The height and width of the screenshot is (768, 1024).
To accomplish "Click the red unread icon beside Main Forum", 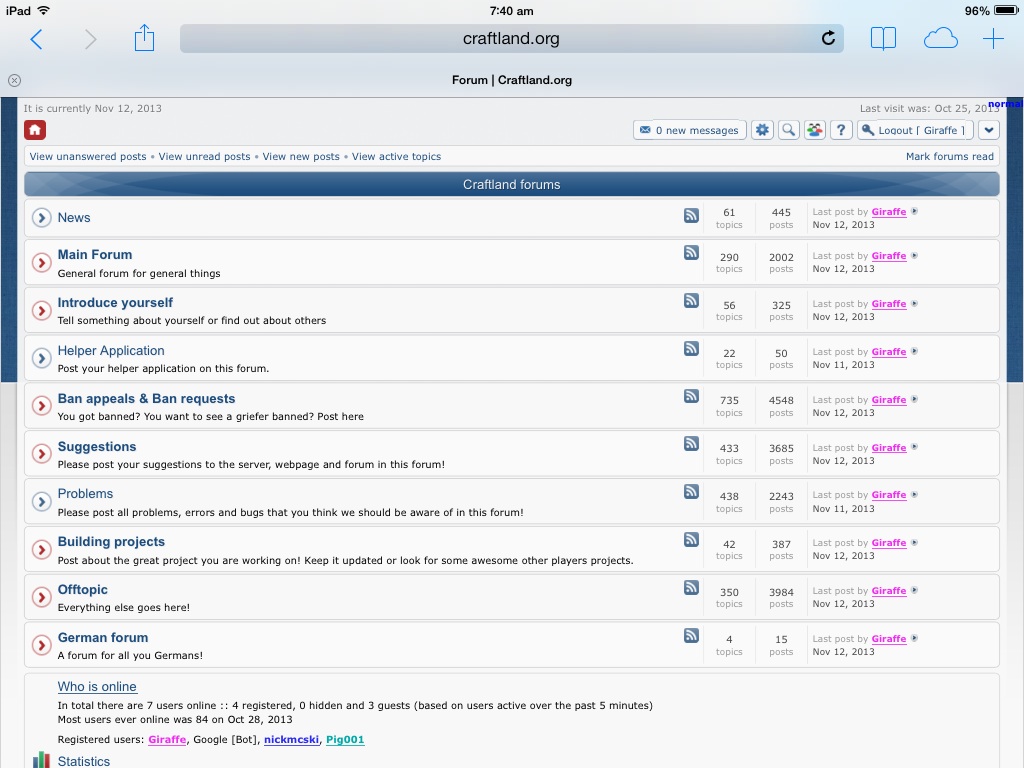I will (x=41, y=263).
